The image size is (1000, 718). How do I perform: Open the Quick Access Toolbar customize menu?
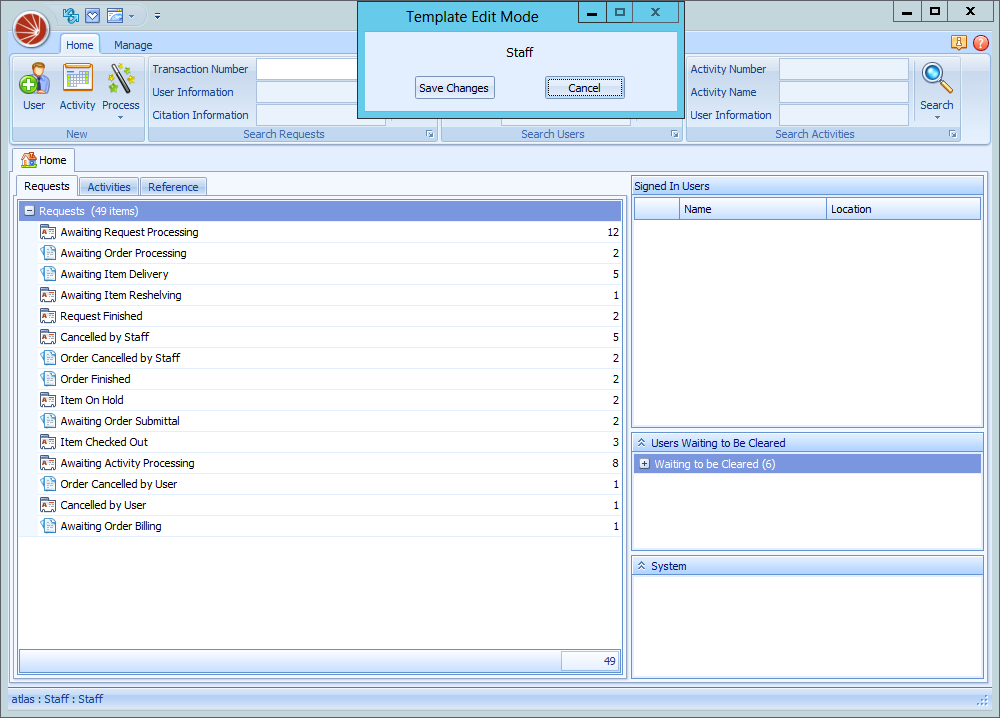[x=157, y=16]
